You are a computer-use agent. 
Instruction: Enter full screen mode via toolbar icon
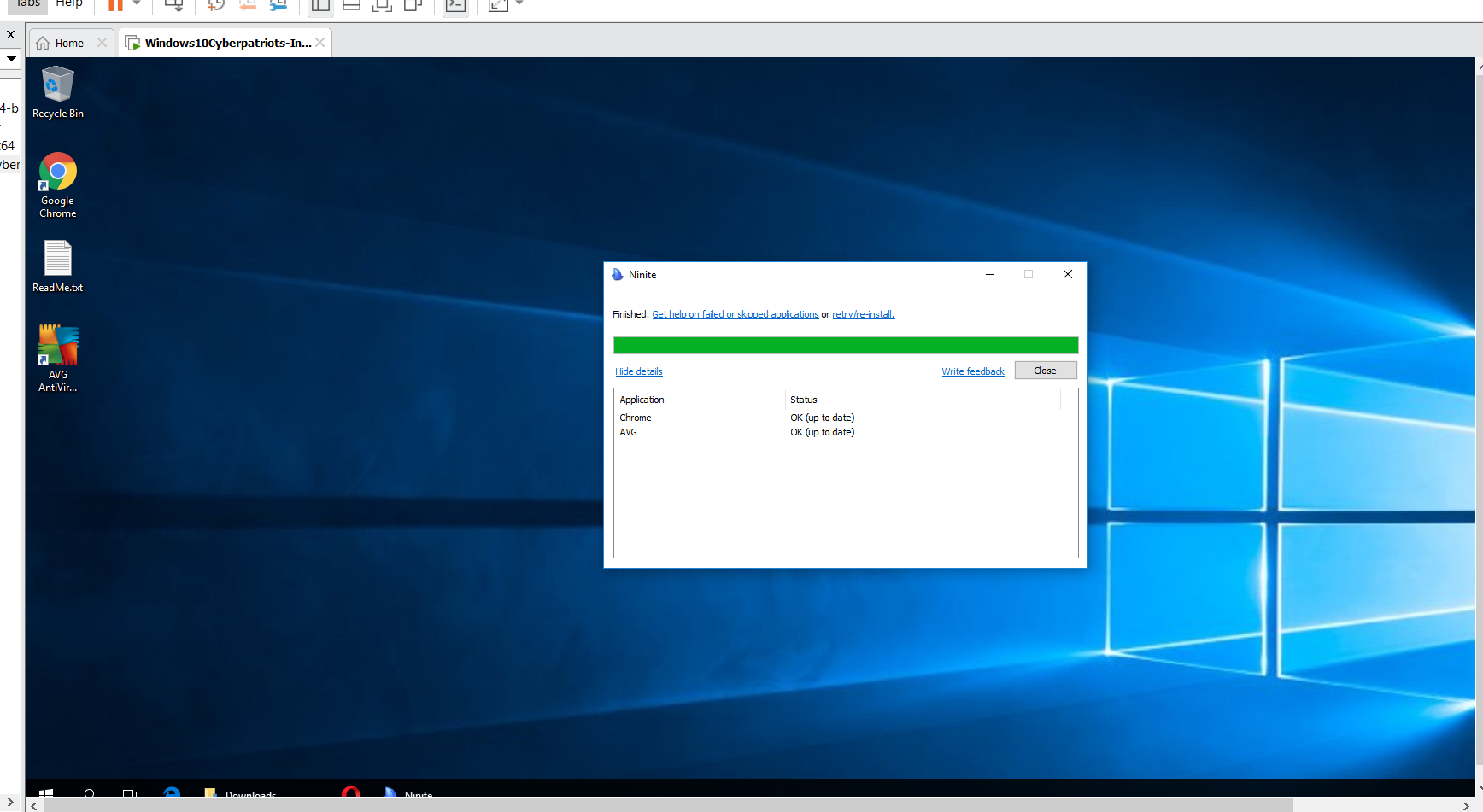click(x=382, y=4)
